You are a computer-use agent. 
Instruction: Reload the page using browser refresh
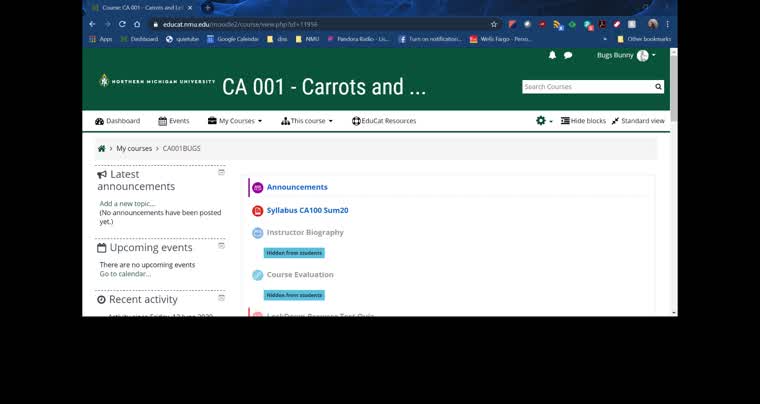click(x=123, y=24)
